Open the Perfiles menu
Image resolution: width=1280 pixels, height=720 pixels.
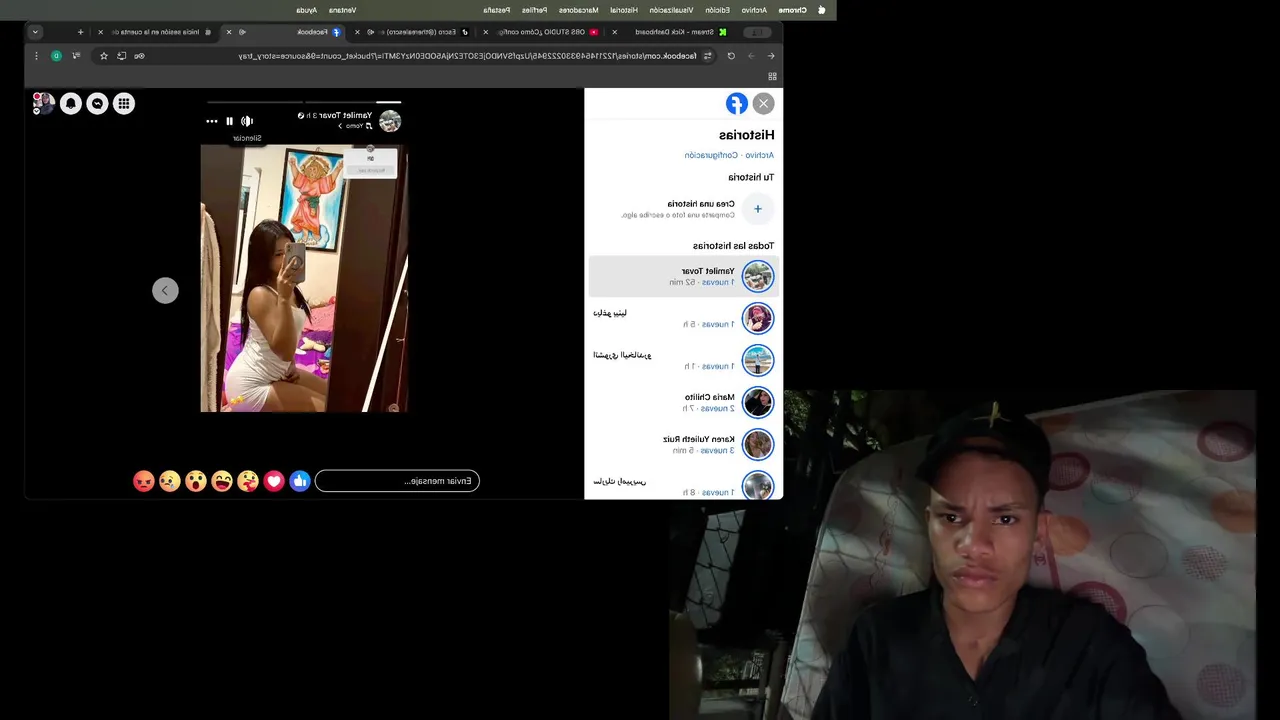pyautogui.click(x=534, y=10)
